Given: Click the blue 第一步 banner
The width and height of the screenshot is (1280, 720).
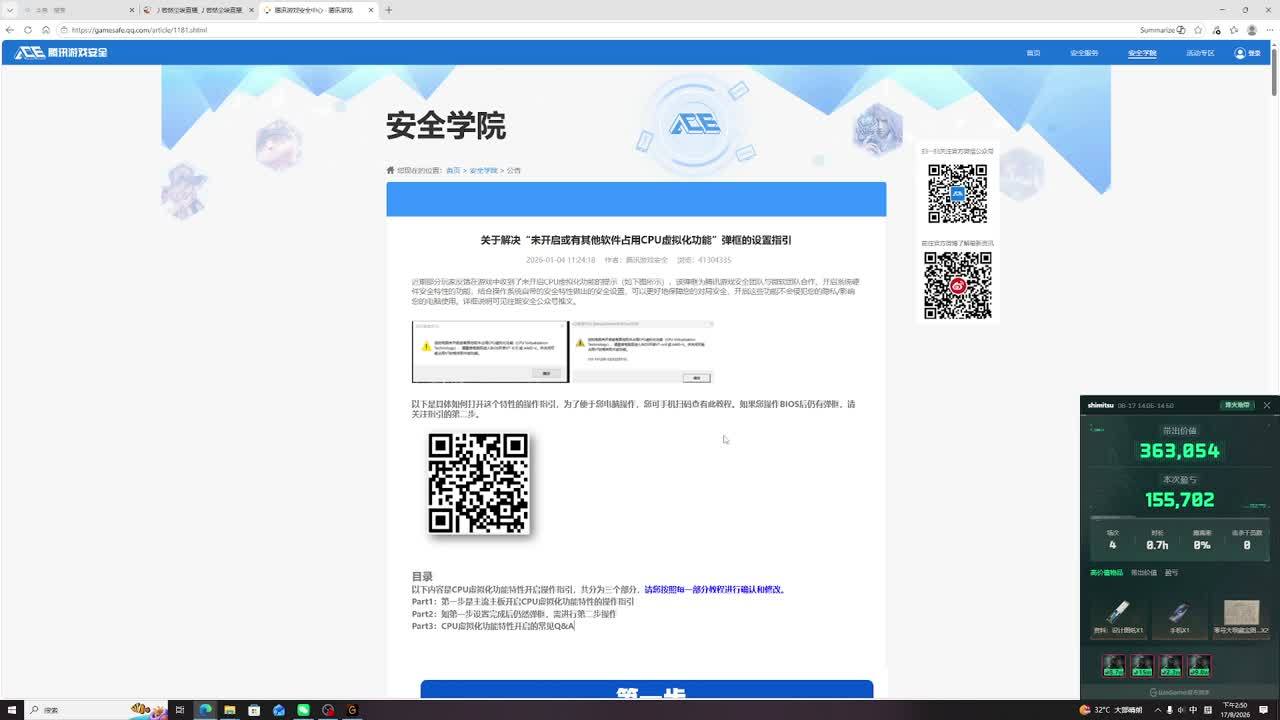Looking at the screenshot, I should point(647,690).
